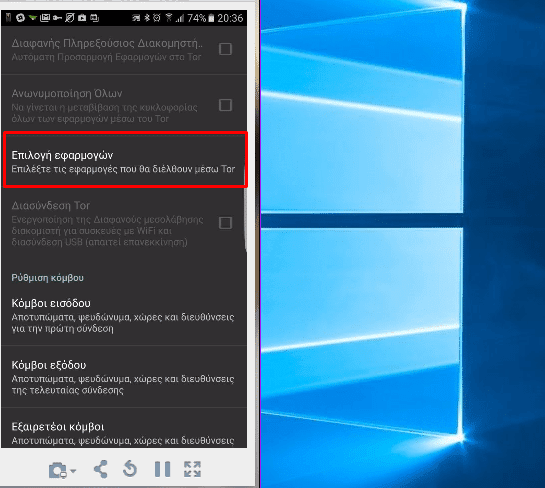Switch to fullscreen with the expand arrows icon
Screen dimensions: 545x488
point(192,469)
